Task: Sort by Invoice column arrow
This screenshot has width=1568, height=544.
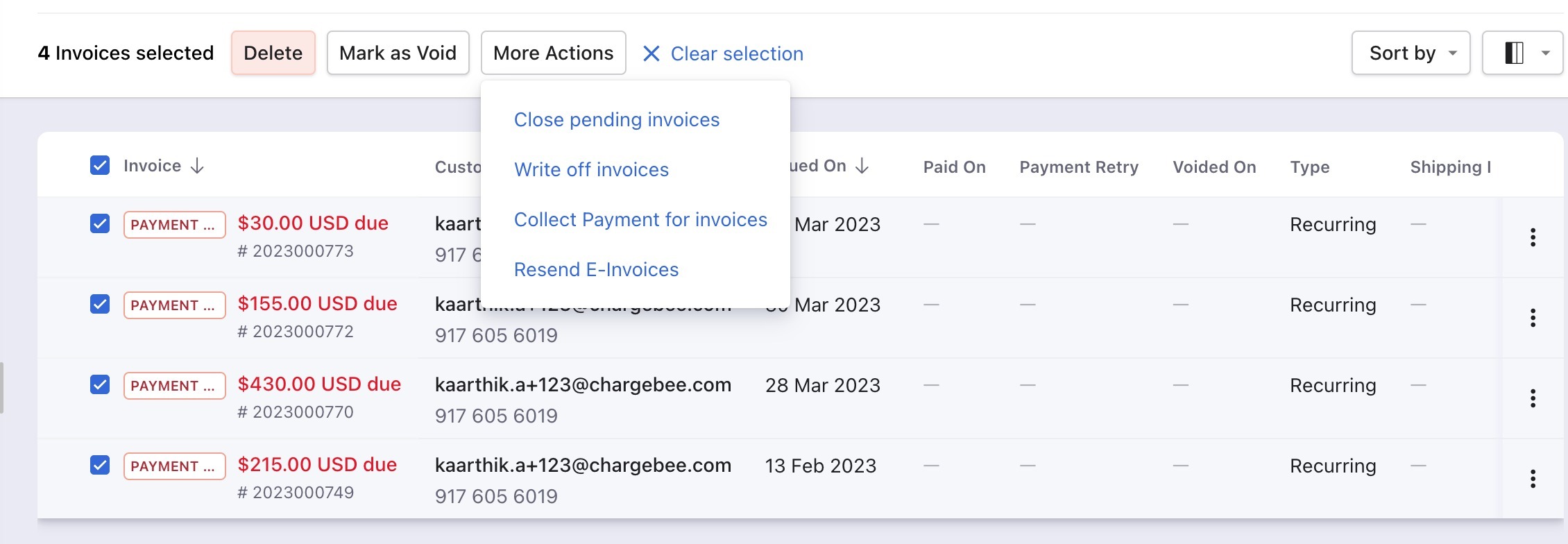Action: 198,166
